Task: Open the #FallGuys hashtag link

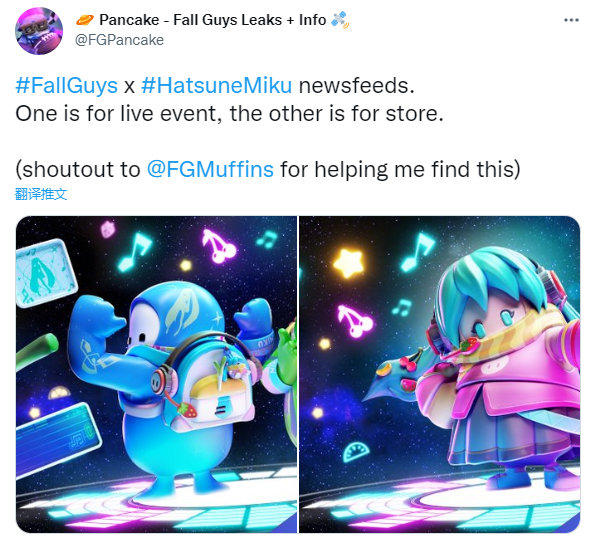Action: click(67, 85)
